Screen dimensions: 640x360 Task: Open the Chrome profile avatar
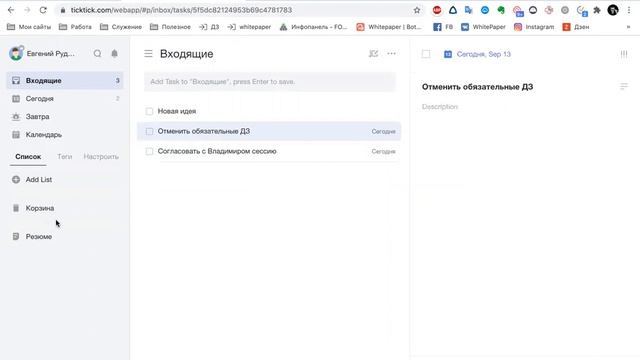(613, 10)
